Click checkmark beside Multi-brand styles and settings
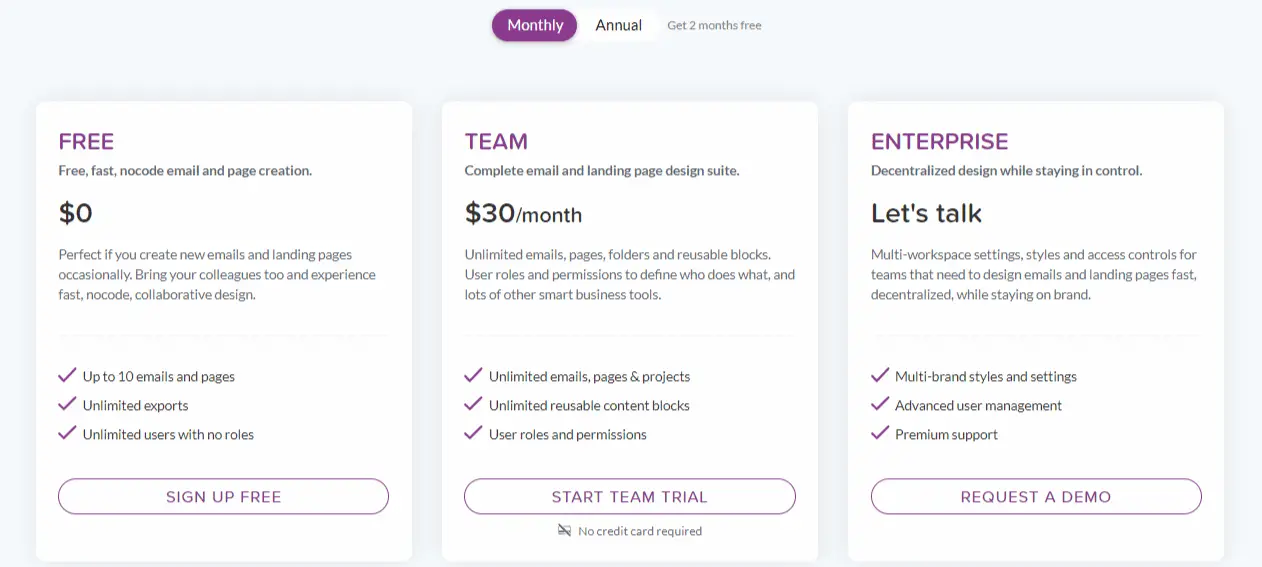 (x=880, y=375)
